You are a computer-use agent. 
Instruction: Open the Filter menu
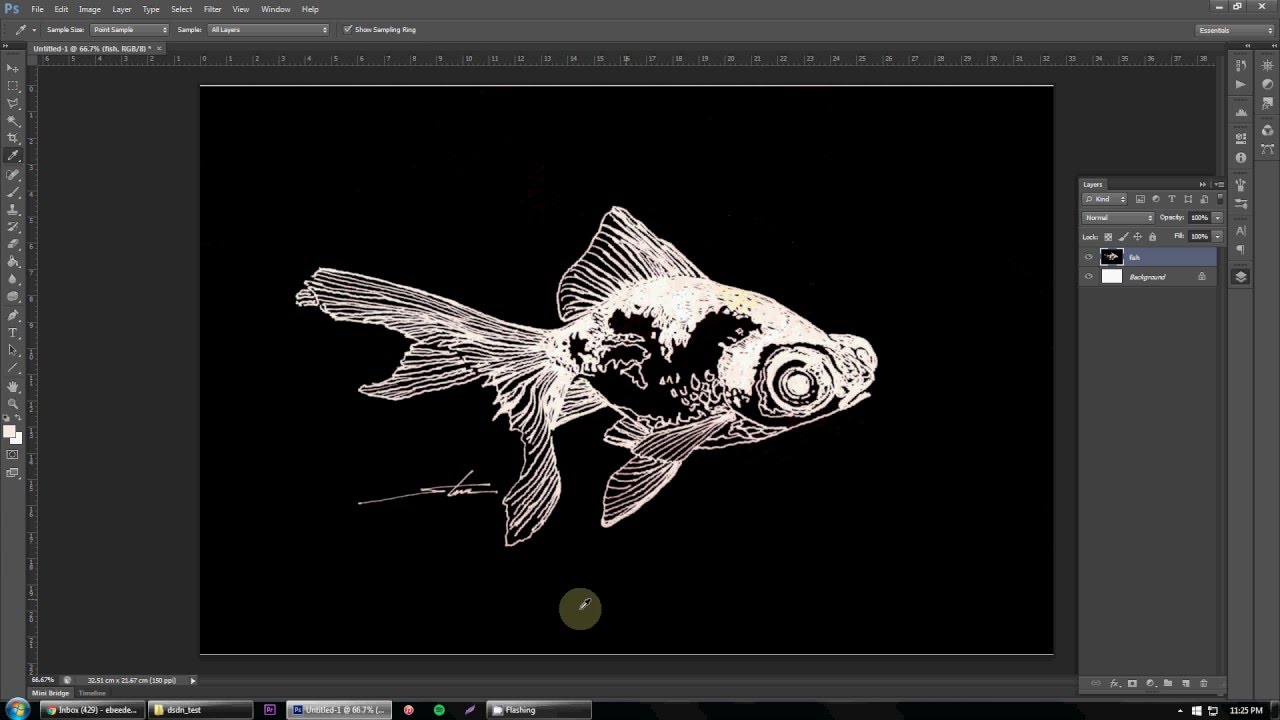point(212,9)
